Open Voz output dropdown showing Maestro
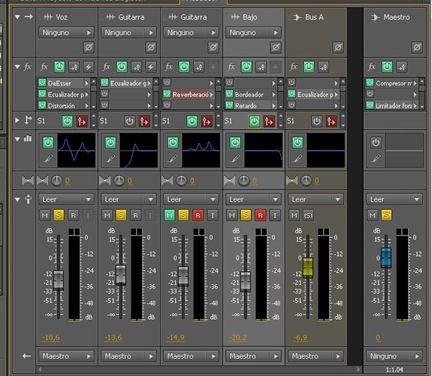Viewport: 432px width, 376px height. (66, 356)
